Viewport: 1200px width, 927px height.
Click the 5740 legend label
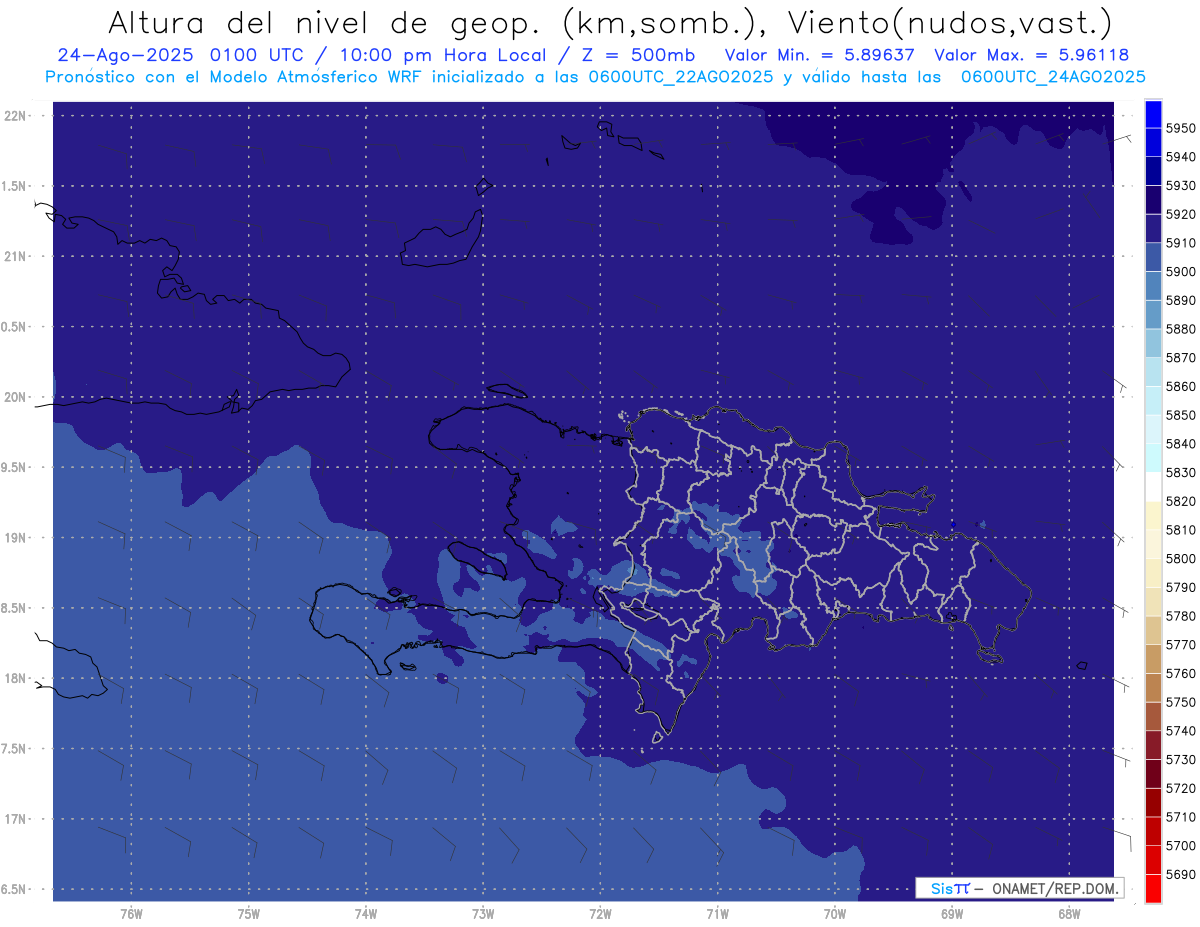(x=1180, y=731)
